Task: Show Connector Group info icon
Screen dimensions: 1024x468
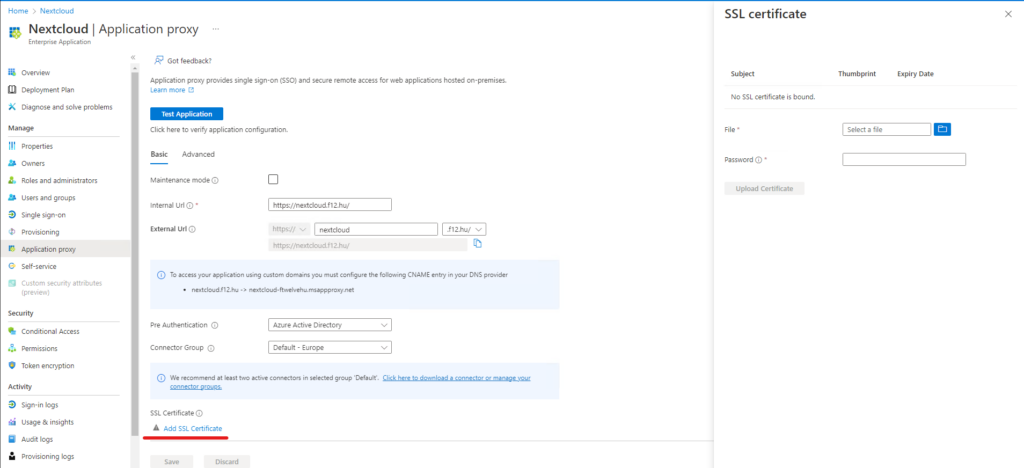Action: point(211,348)
